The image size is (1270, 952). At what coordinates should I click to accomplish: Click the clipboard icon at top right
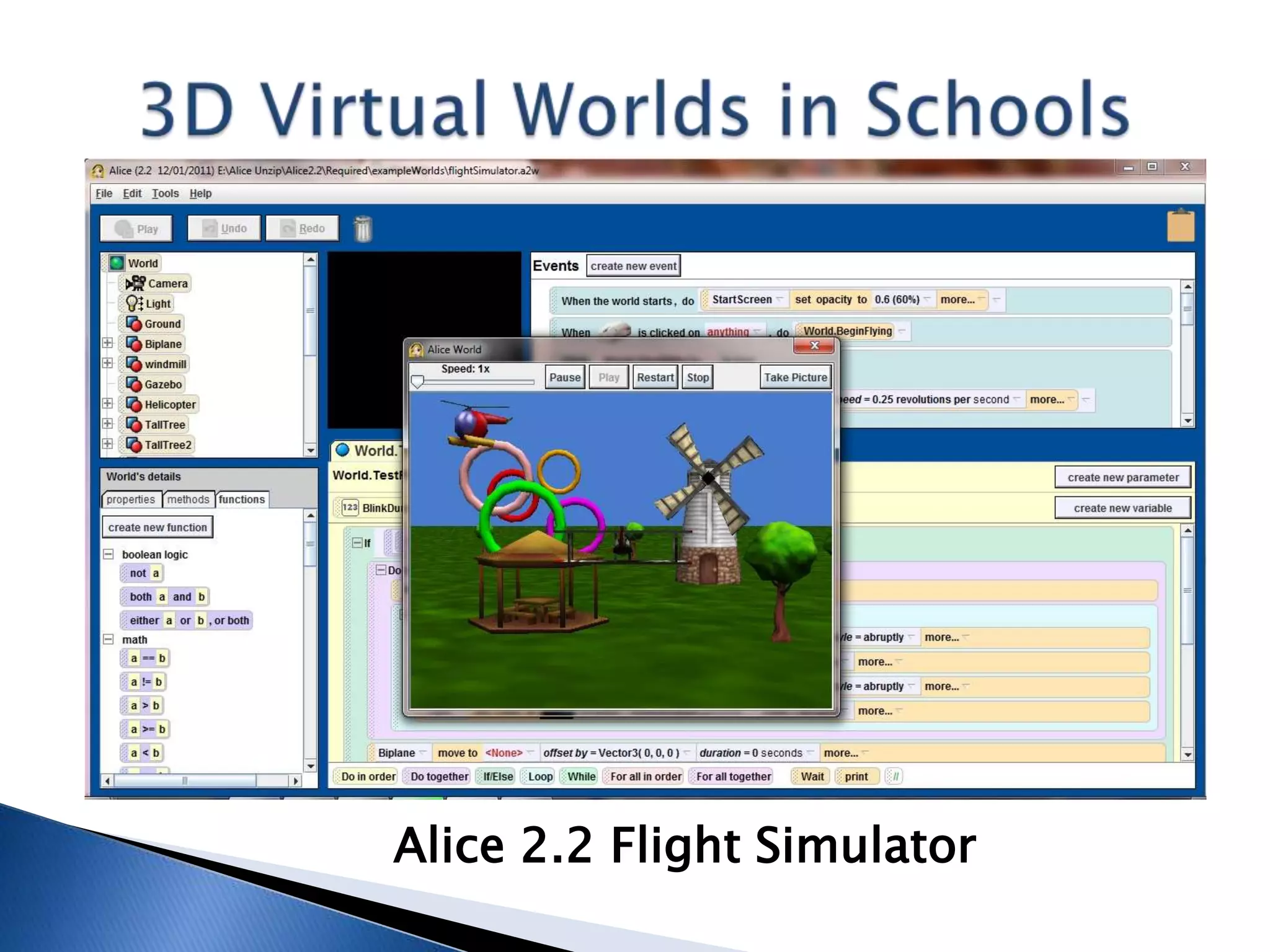1181,226
